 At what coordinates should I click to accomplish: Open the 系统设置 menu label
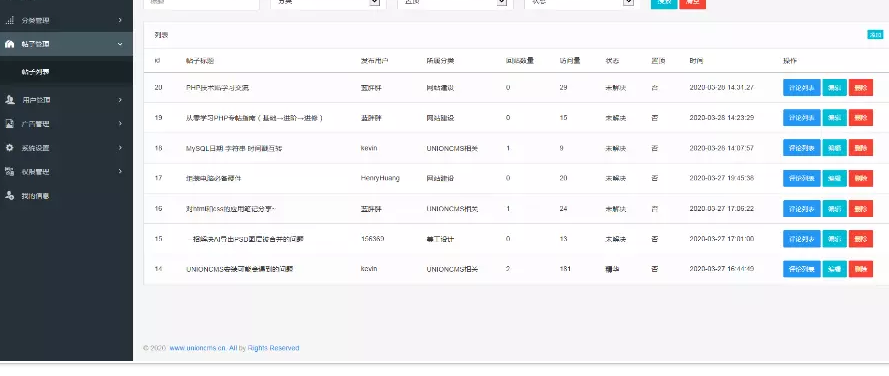(x=35, y=147)
